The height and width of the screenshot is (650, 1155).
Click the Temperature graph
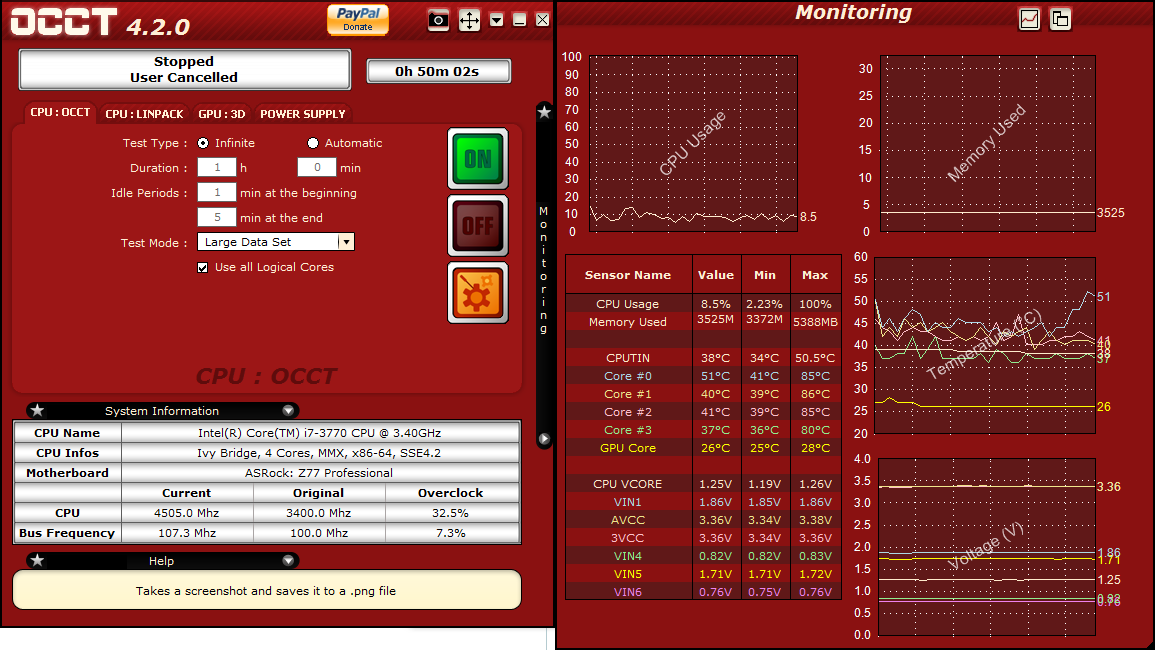coord(985,346)
